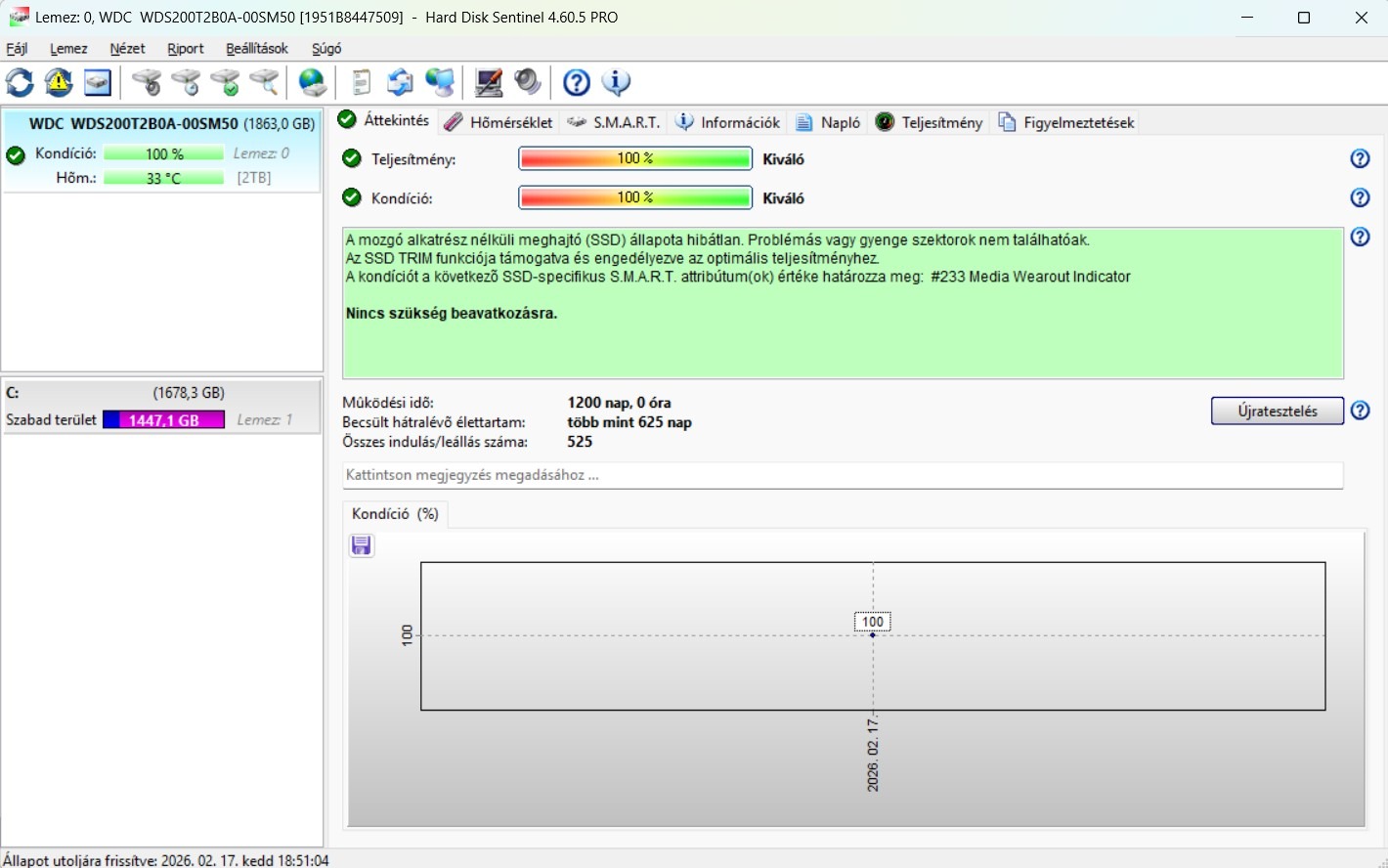Click the 2026. 02. 17. date on graph axis

pyautogui.click(x=873, y=754)
